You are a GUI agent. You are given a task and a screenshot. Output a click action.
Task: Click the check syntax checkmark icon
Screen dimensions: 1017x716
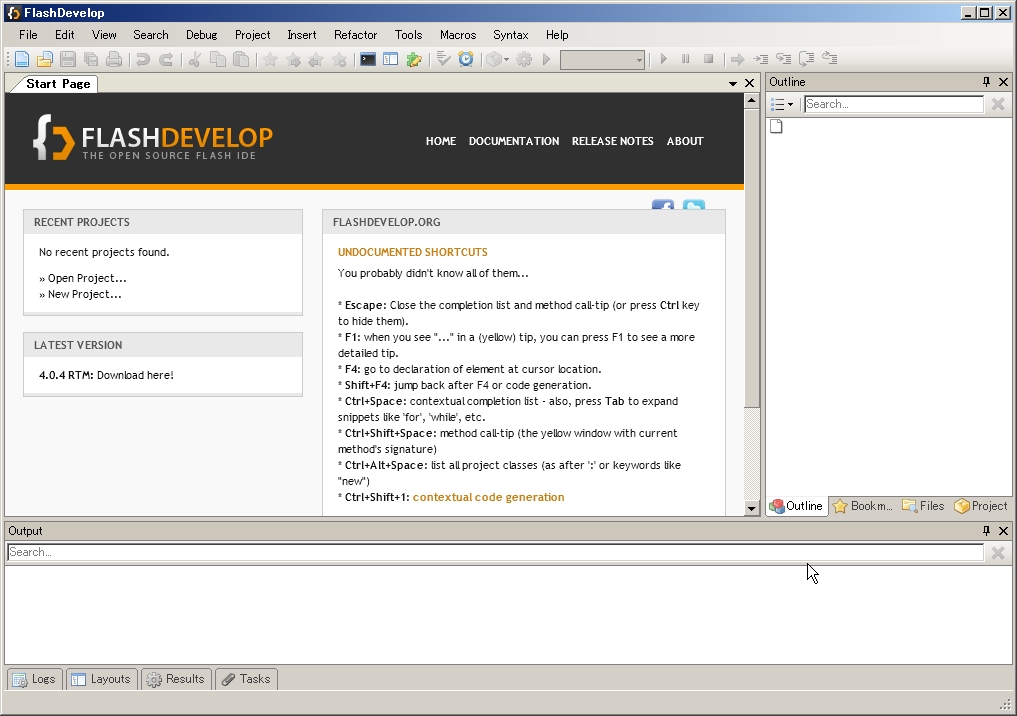pyautogui.click(x=444, y=60)
